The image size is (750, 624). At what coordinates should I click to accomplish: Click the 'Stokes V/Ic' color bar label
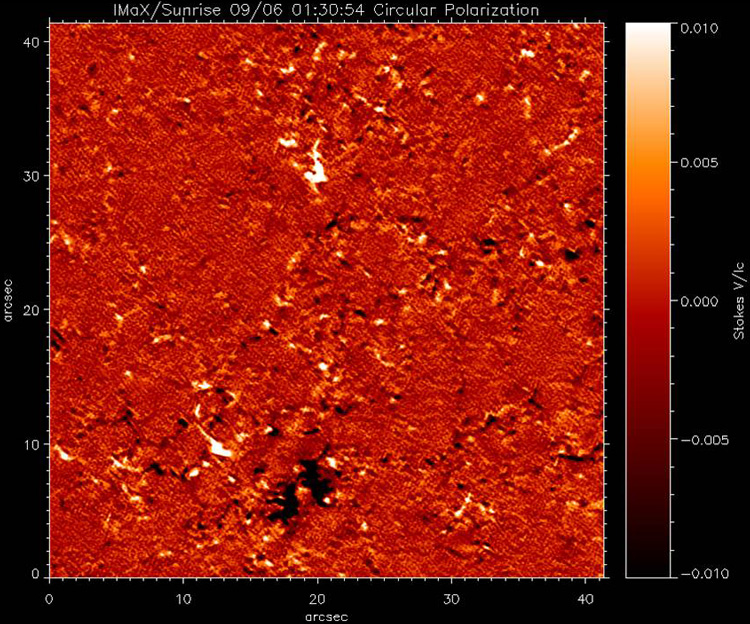point(739,300)
